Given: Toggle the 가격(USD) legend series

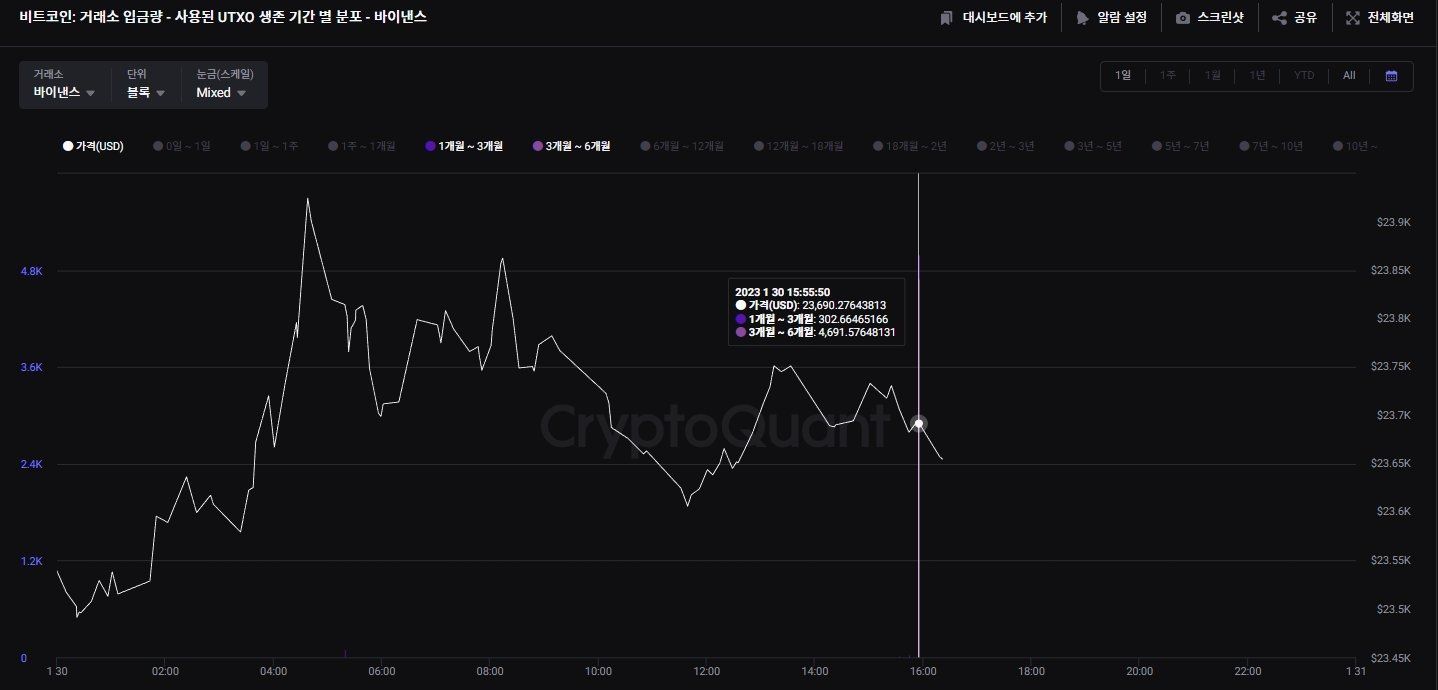Looking at the screenshot, I should coord(93,145).
